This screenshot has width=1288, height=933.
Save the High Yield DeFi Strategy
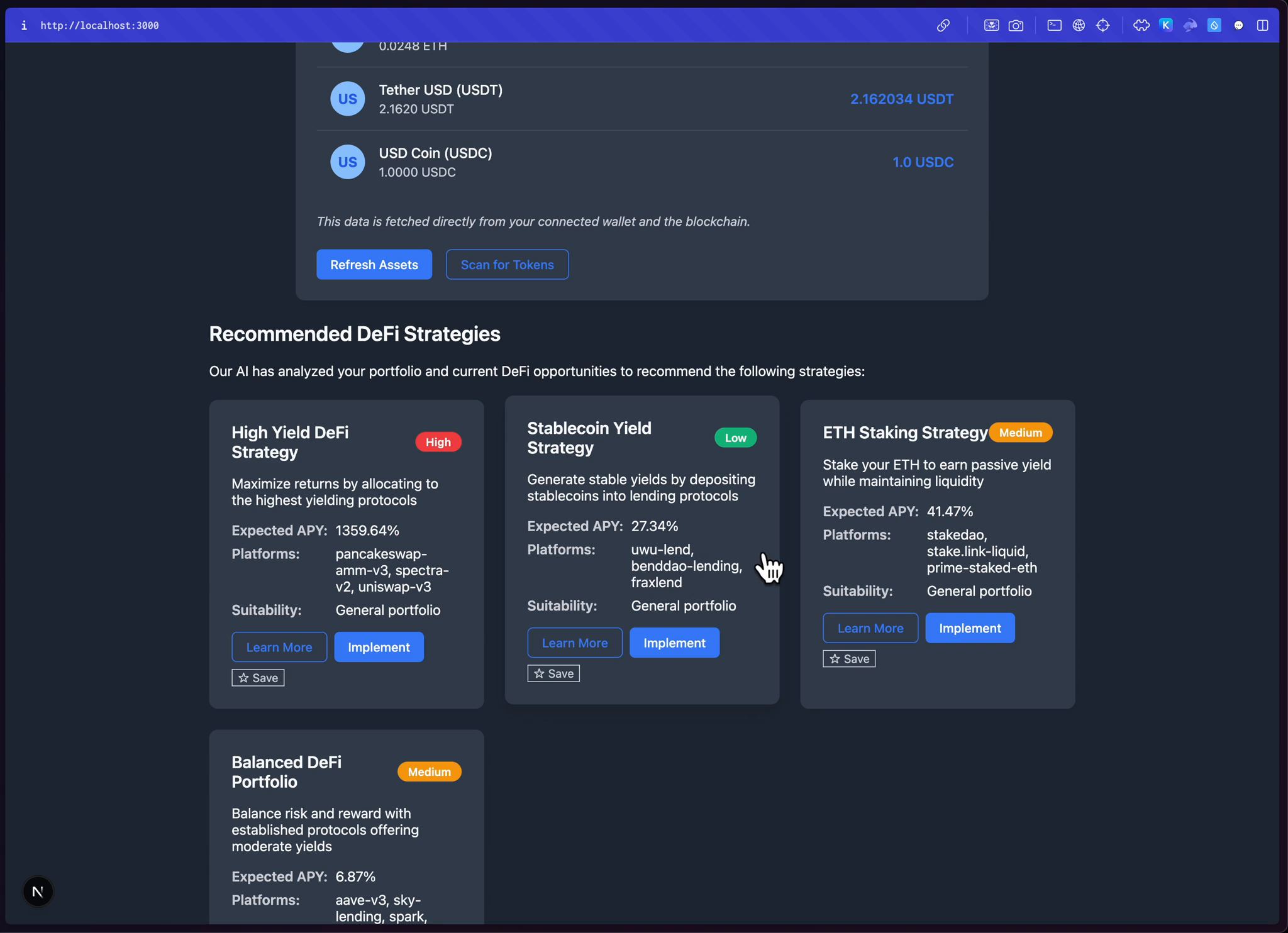point(258,677)
